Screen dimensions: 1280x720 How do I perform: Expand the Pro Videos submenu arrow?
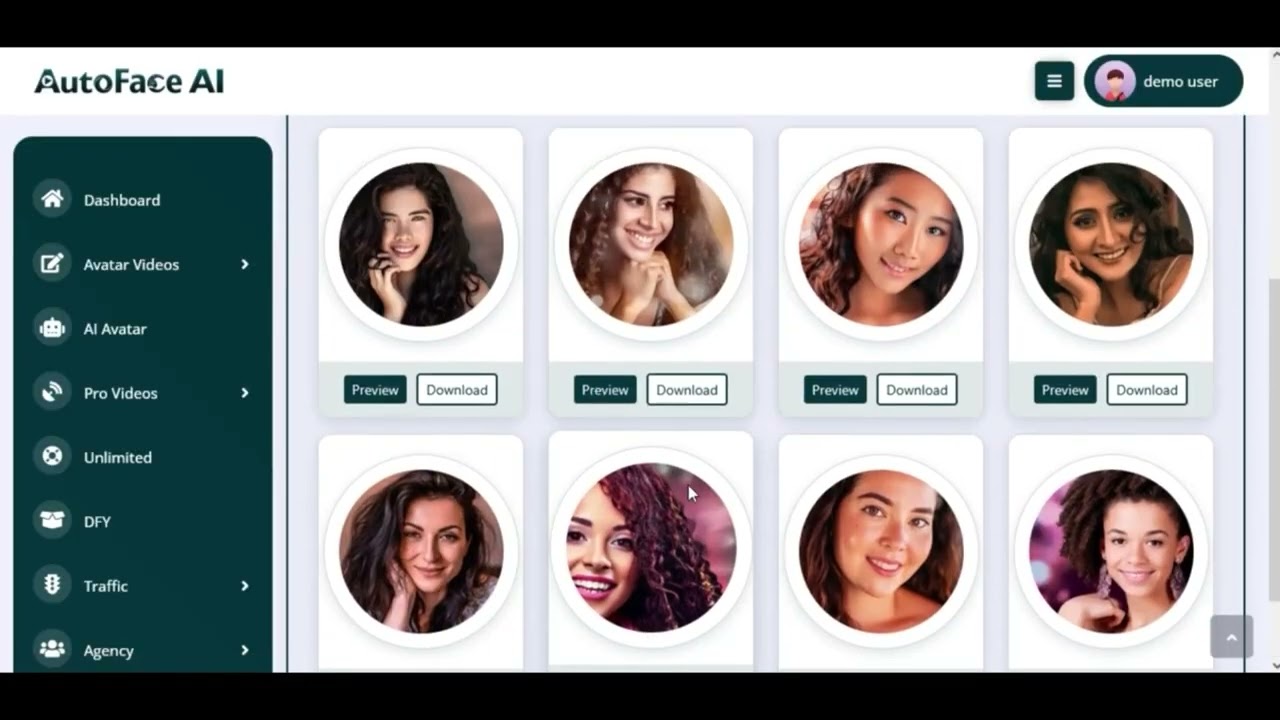(x=244, y=393)
